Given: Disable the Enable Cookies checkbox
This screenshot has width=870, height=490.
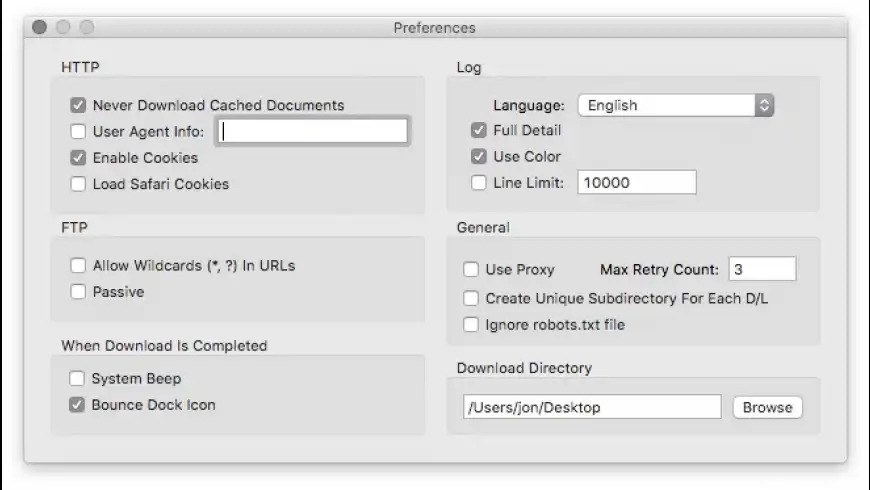Looking at the screenshot, I should click(78, 158).
